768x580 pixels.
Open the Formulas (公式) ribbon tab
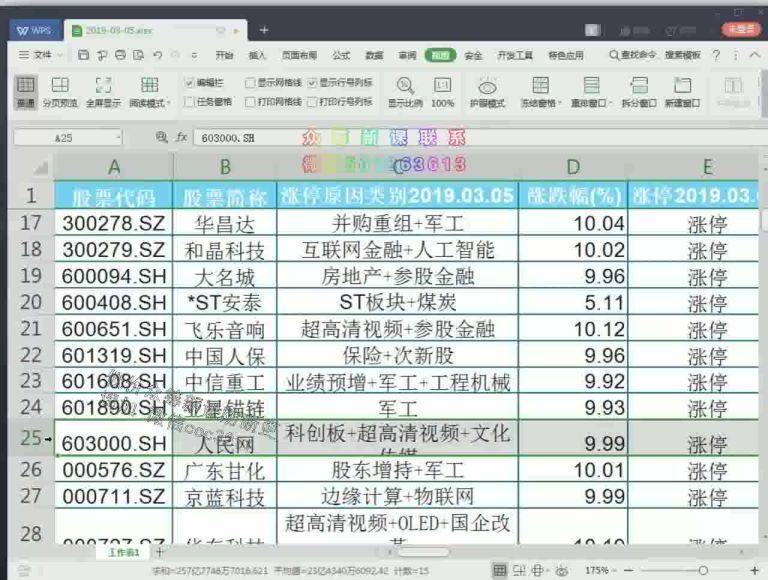click(x=341, y=55)
